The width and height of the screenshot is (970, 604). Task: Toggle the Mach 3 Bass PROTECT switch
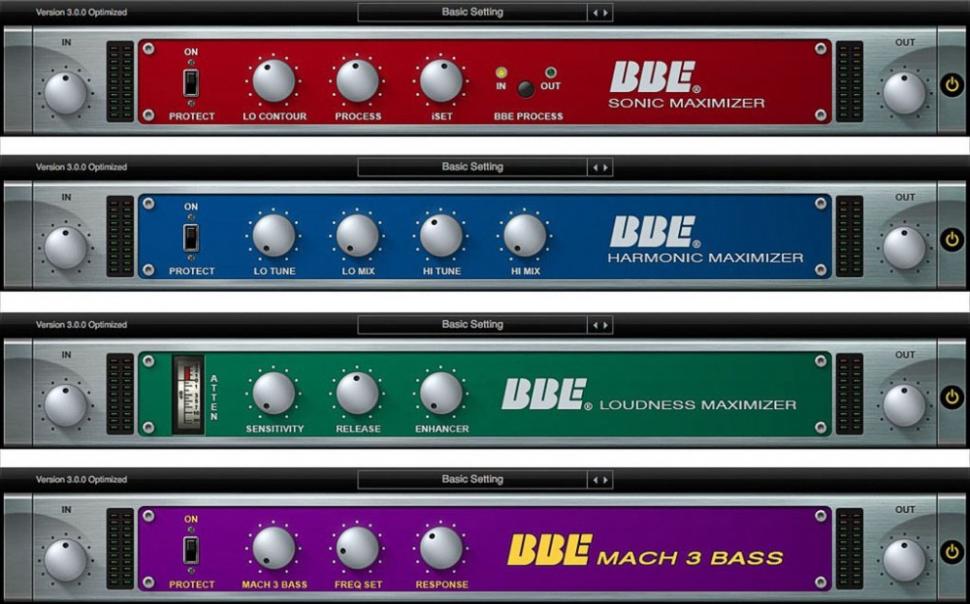pos(191,550)
